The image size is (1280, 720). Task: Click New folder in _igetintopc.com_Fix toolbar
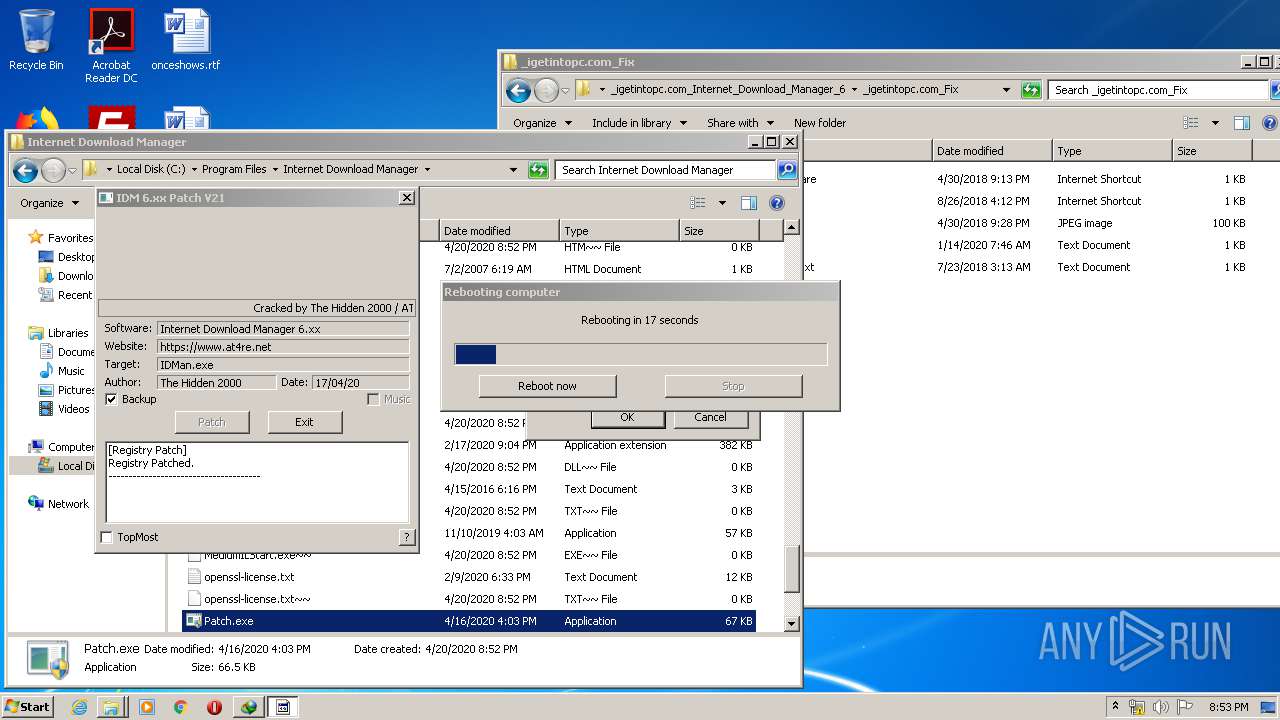820,123
